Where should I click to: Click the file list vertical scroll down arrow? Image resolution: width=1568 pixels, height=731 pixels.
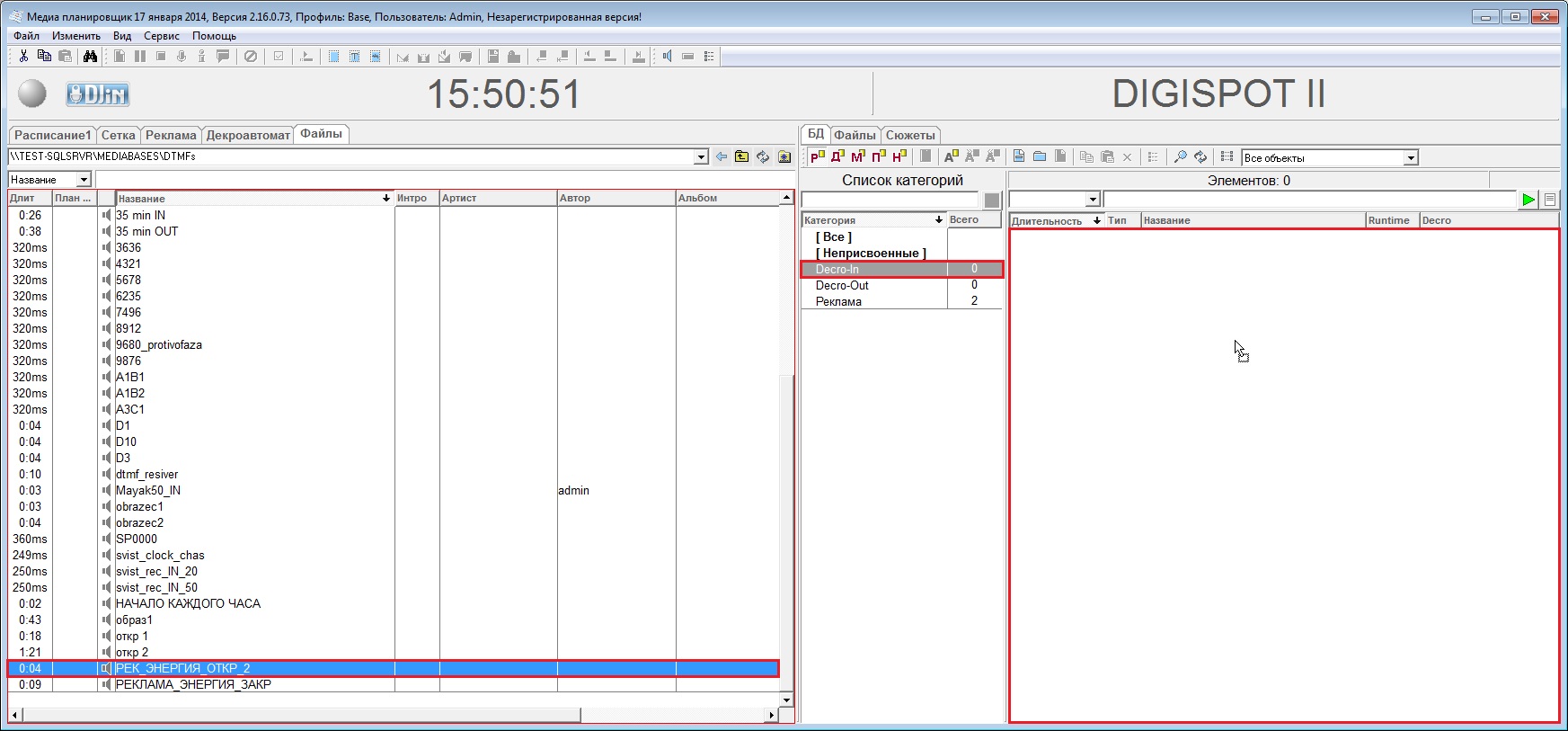pos(786,700)
